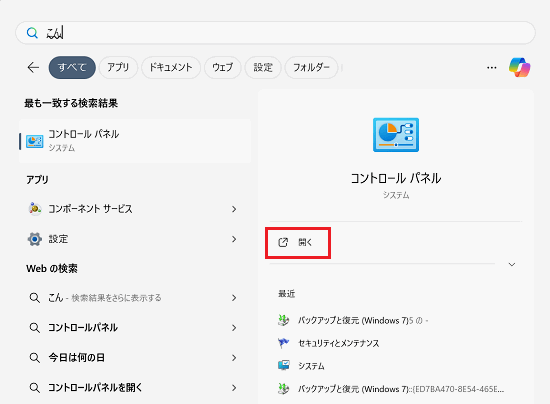This screenshot has width=550, height=404.
Task: Switch to the ウェブ filter tab
Action: 222,67
